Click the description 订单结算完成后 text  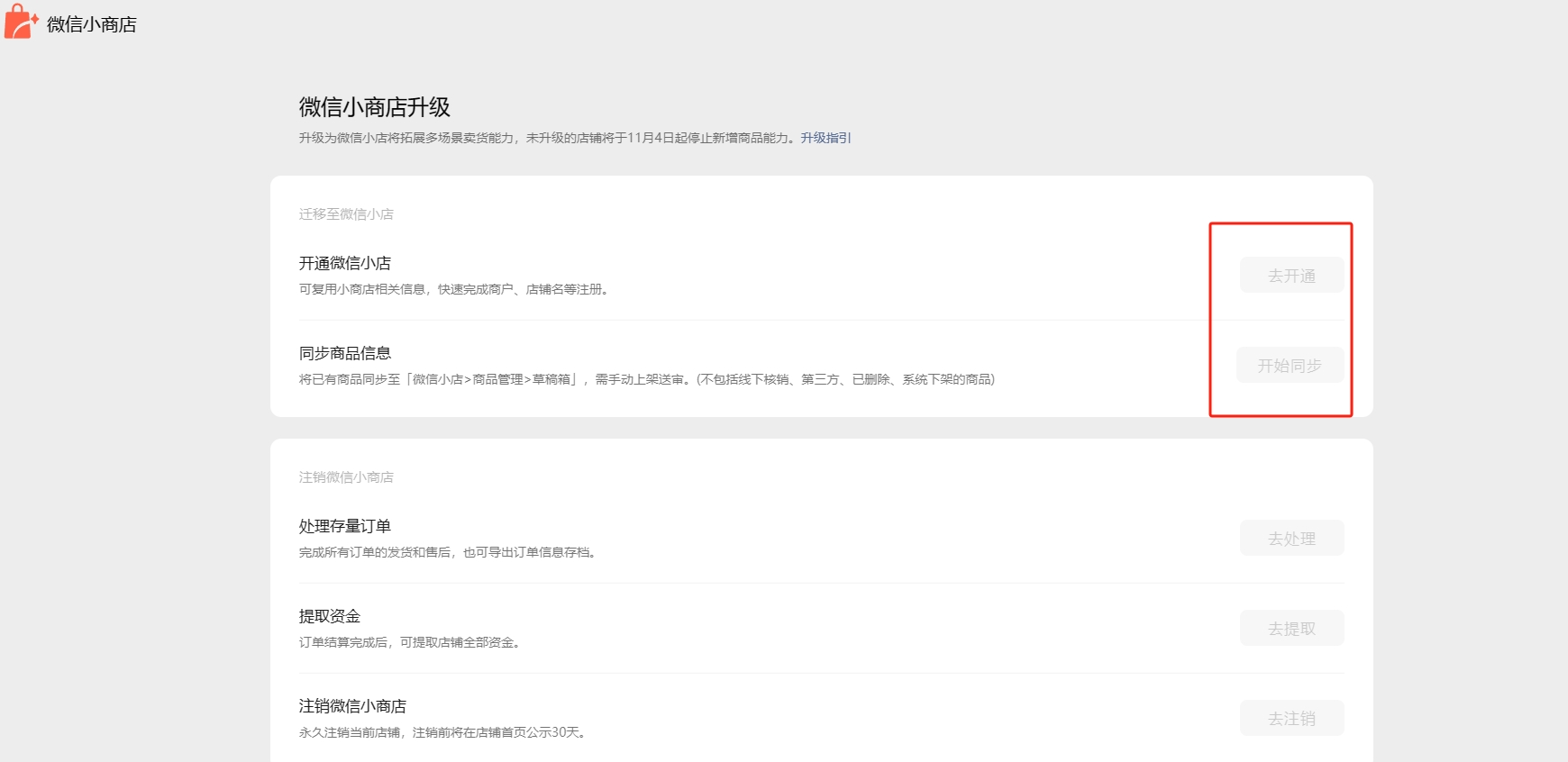[411, 642]
